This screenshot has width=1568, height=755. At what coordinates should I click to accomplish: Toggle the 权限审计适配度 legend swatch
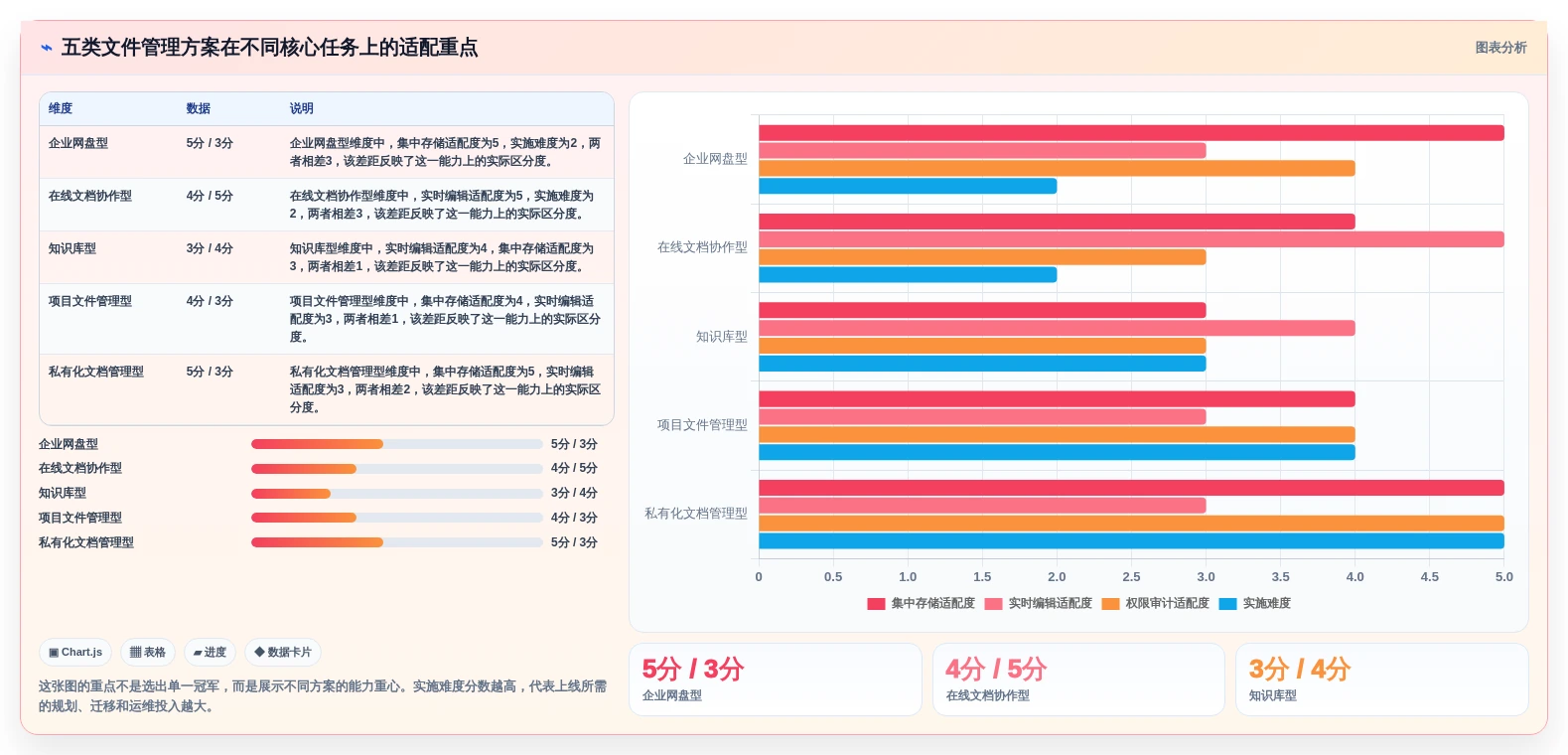[1110, 604]
